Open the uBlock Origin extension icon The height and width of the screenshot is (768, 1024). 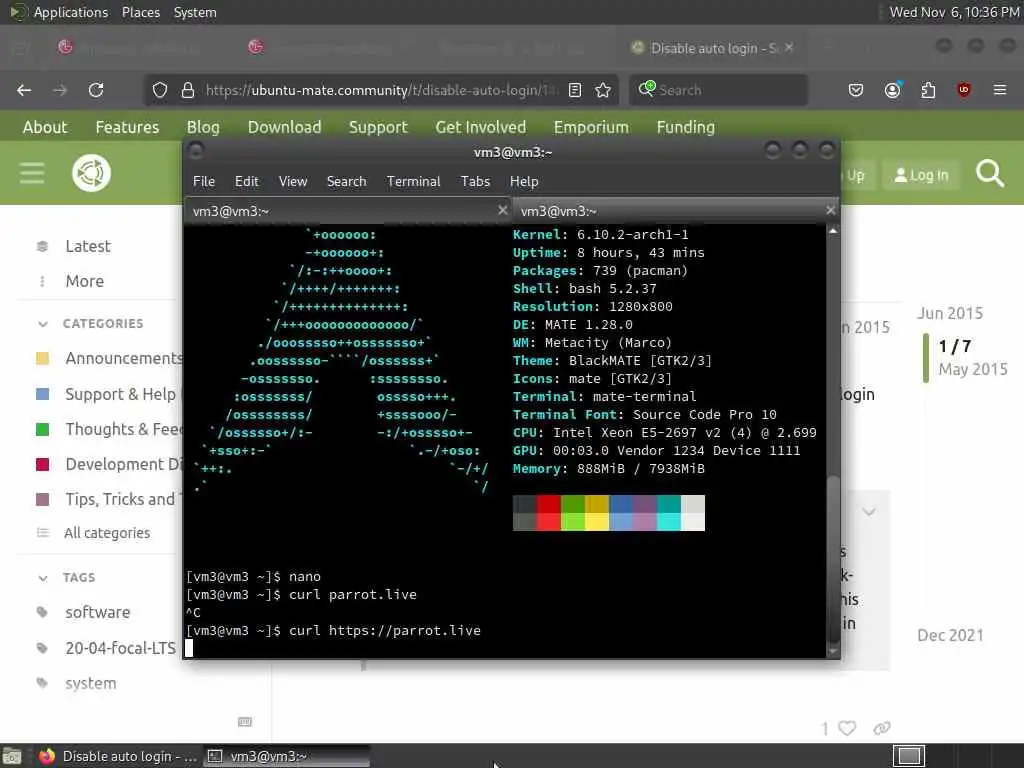click(x=964, y=90)
